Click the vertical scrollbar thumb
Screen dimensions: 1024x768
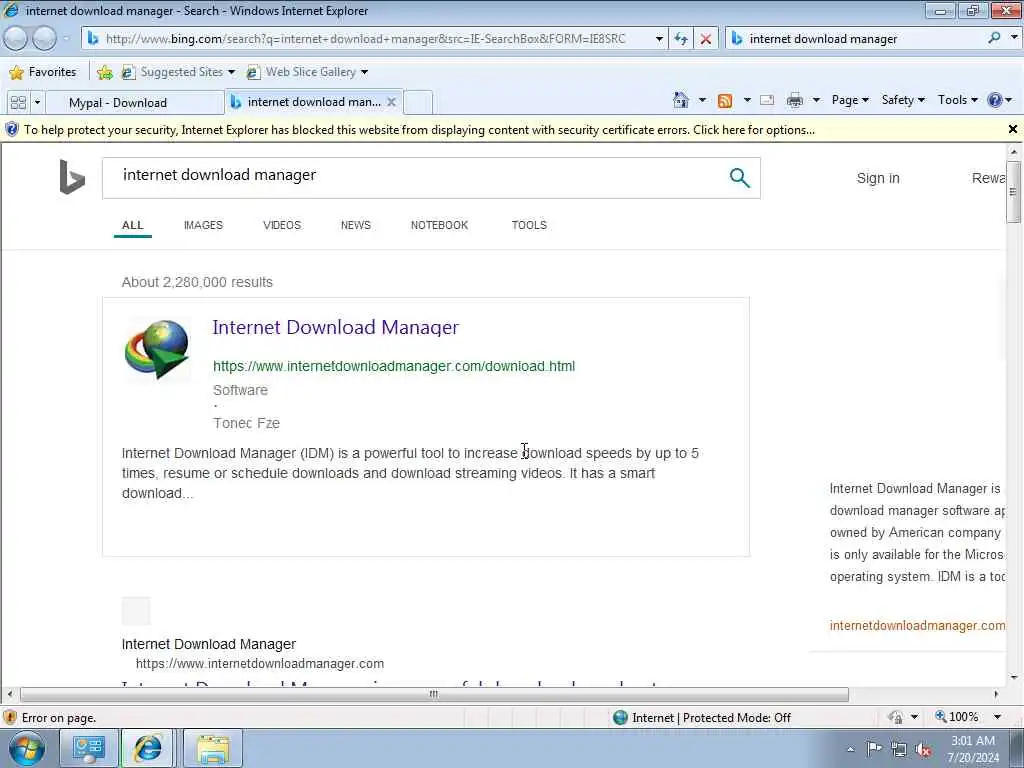click(1013, 191)
